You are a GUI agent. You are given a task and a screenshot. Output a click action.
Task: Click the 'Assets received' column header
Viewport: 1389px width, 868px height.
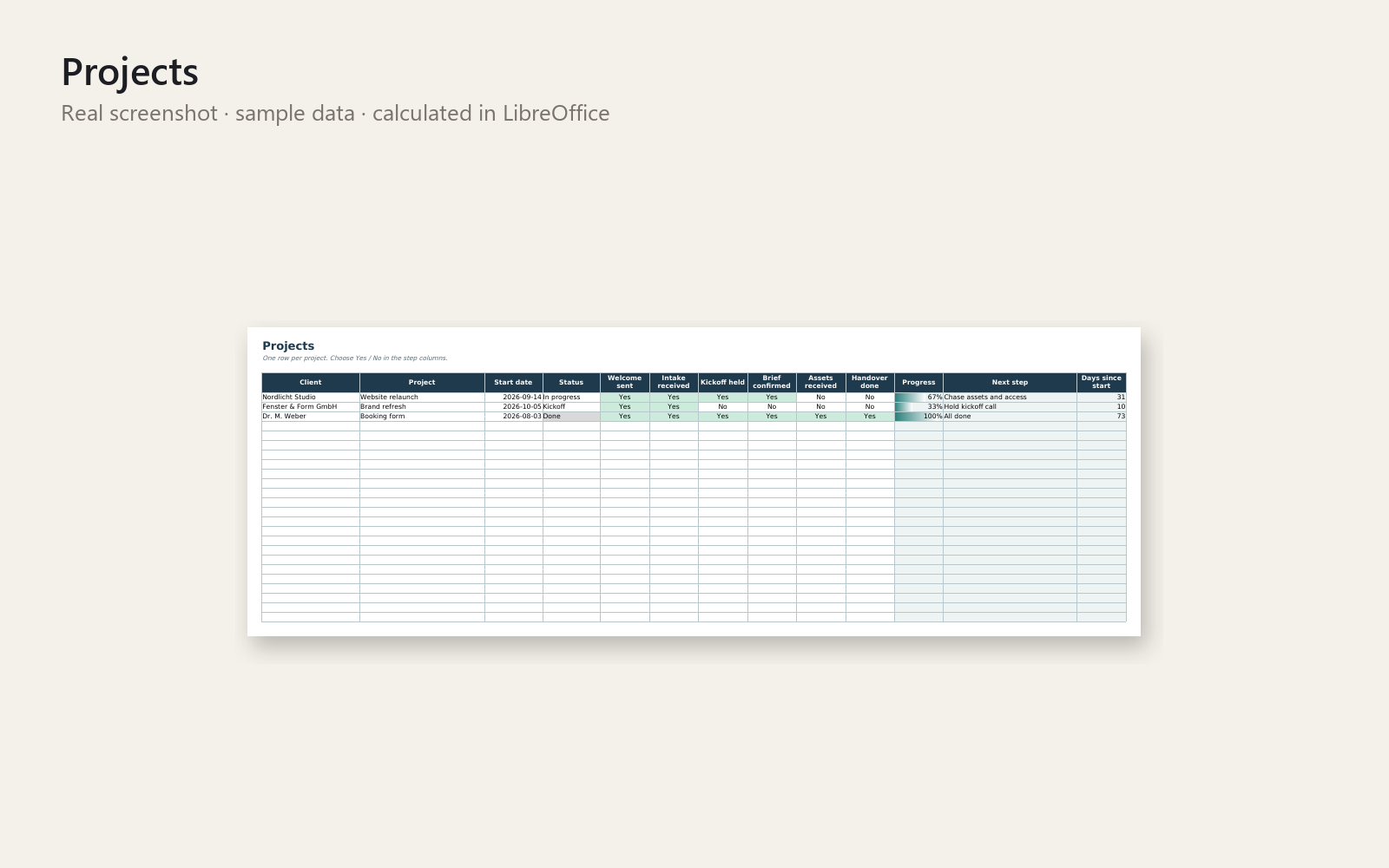[821, 383]
